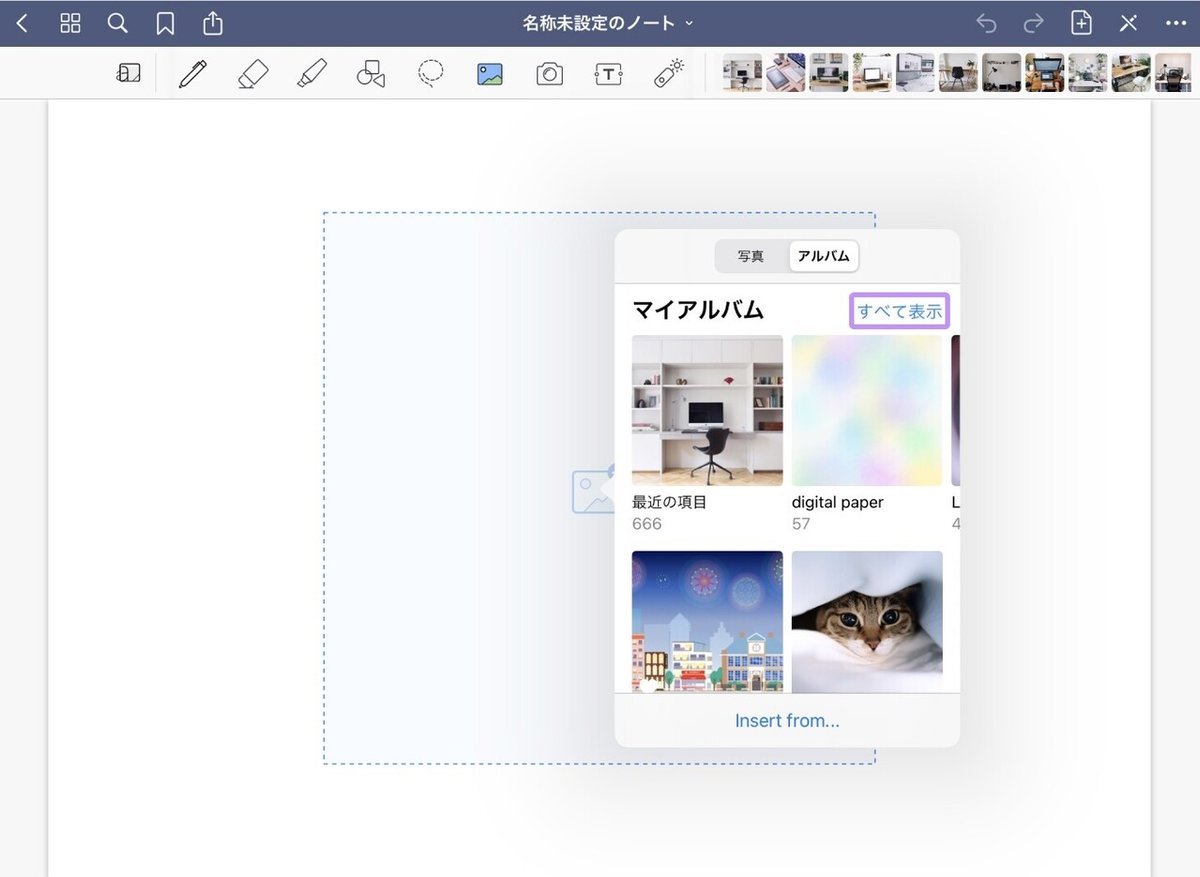1200x877 pixels.
Task: Open the notebook title dropdown
Action: coord(607,23)
